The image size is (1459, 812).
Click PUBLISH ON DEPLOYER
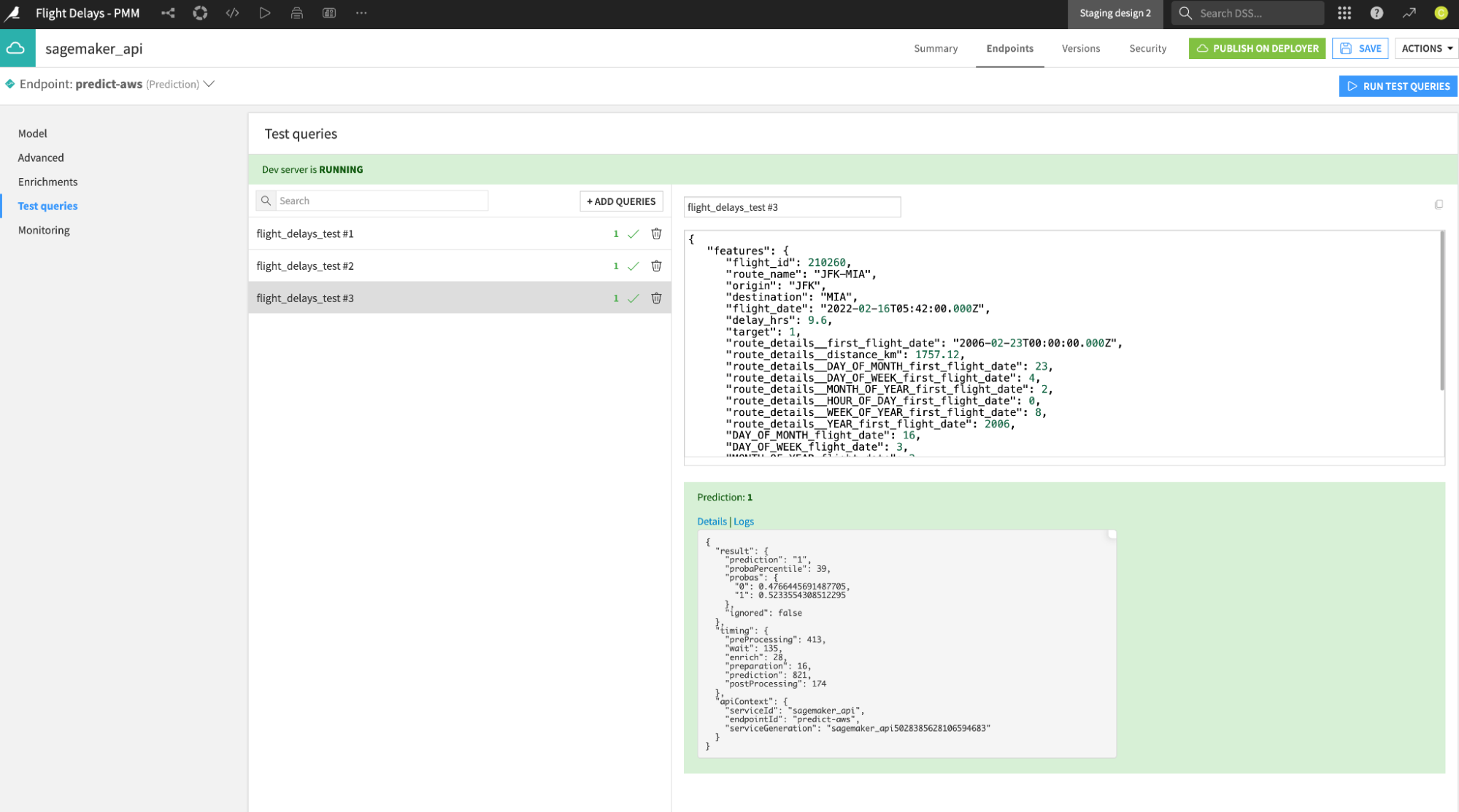pyautogui.click(x=1257, y=48)
